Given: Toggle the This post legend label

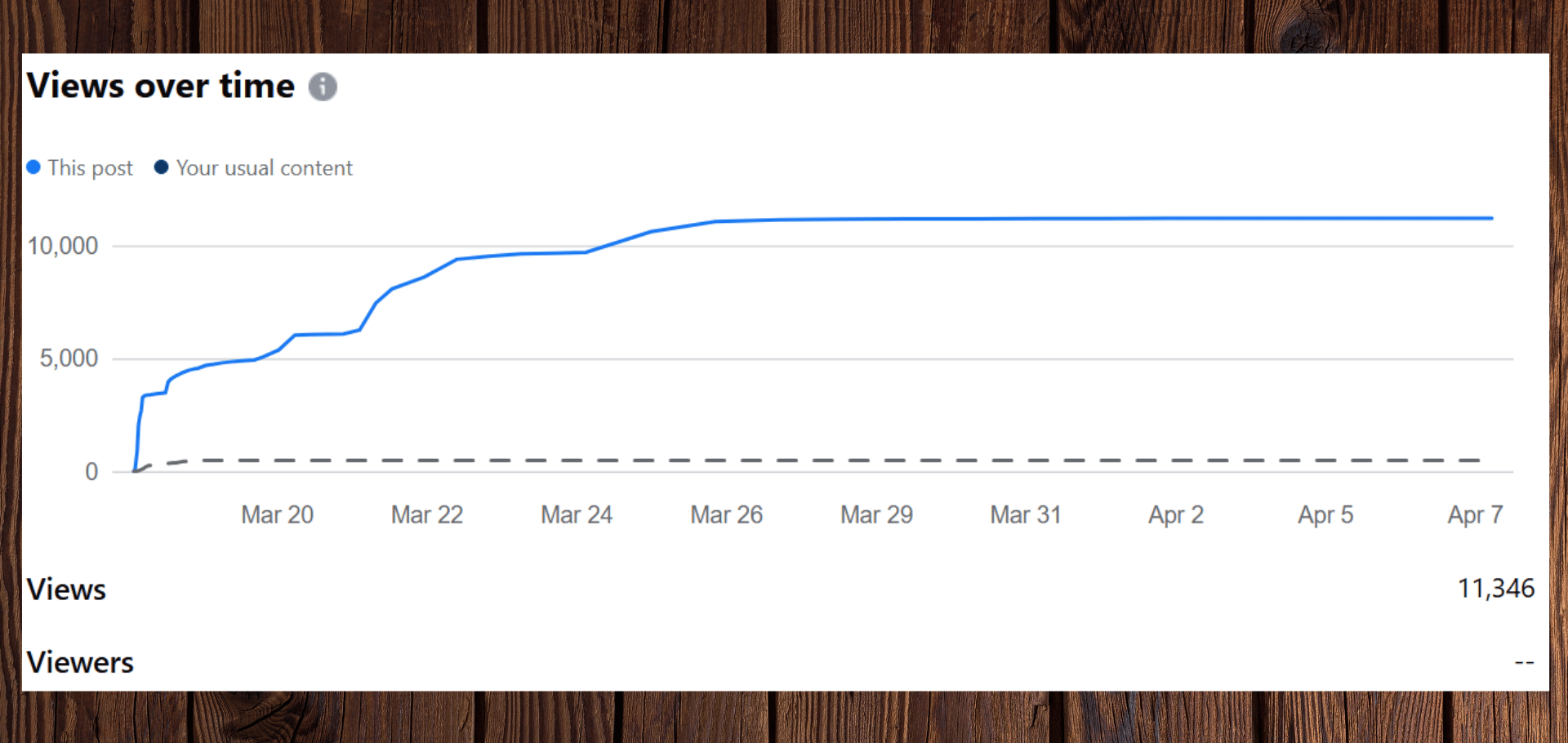Looking at the screenshot, I should [90, 168].
